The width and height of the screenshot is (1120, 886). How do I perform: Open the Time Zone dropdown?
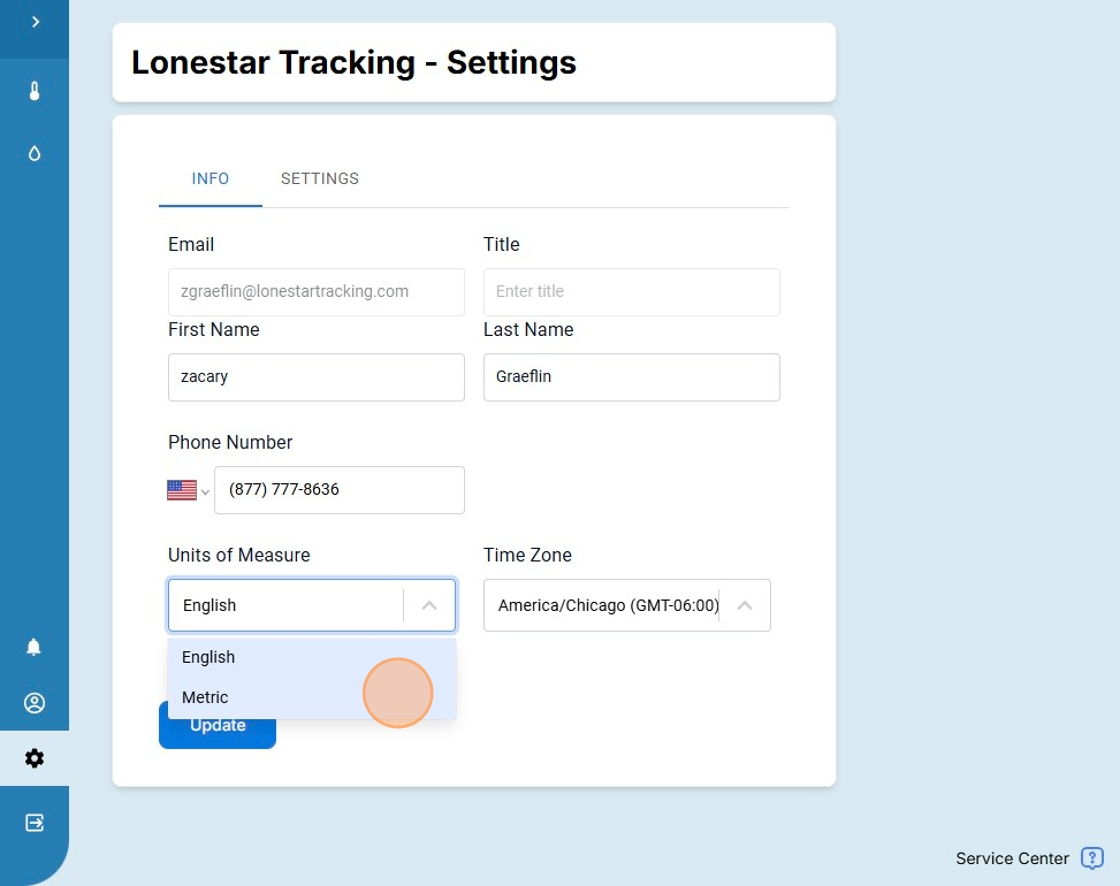[627, 605]
